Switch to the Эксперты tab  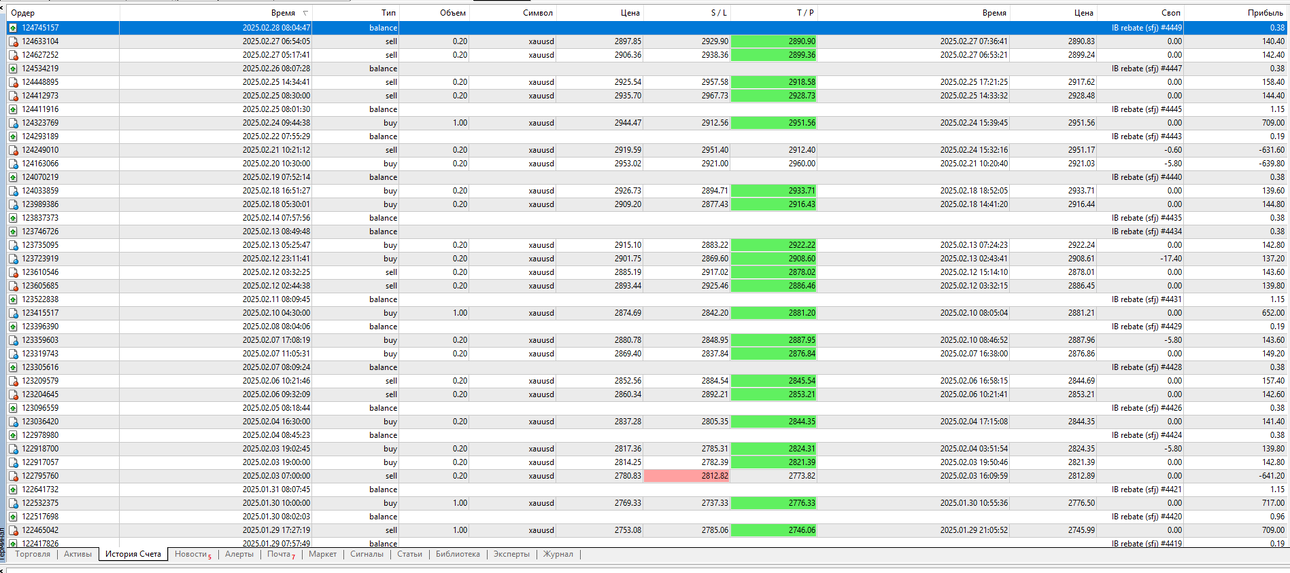[x=512, y=554]
